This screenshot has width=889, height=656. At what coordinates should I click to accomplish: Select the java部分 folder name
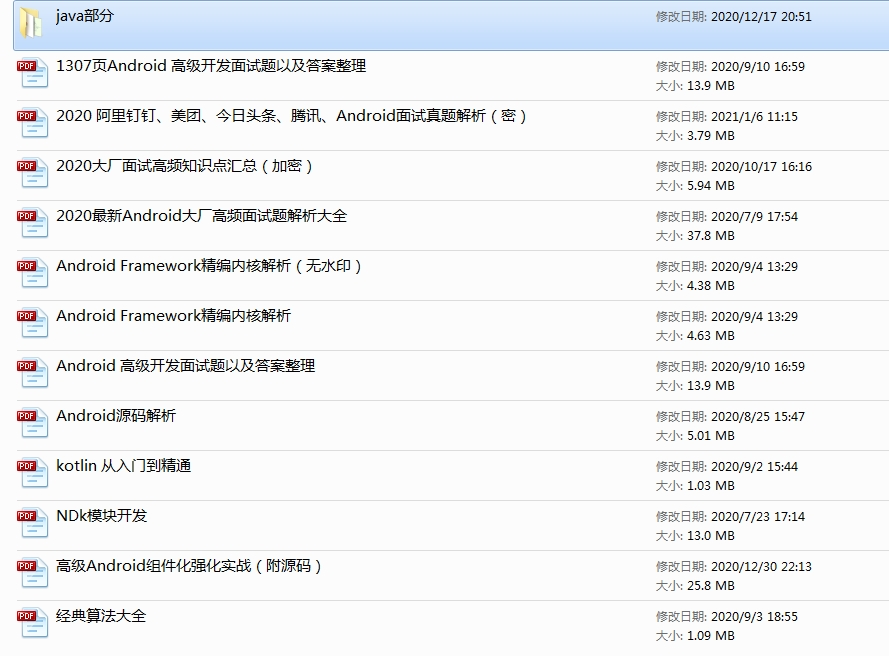tap(84, 16)
